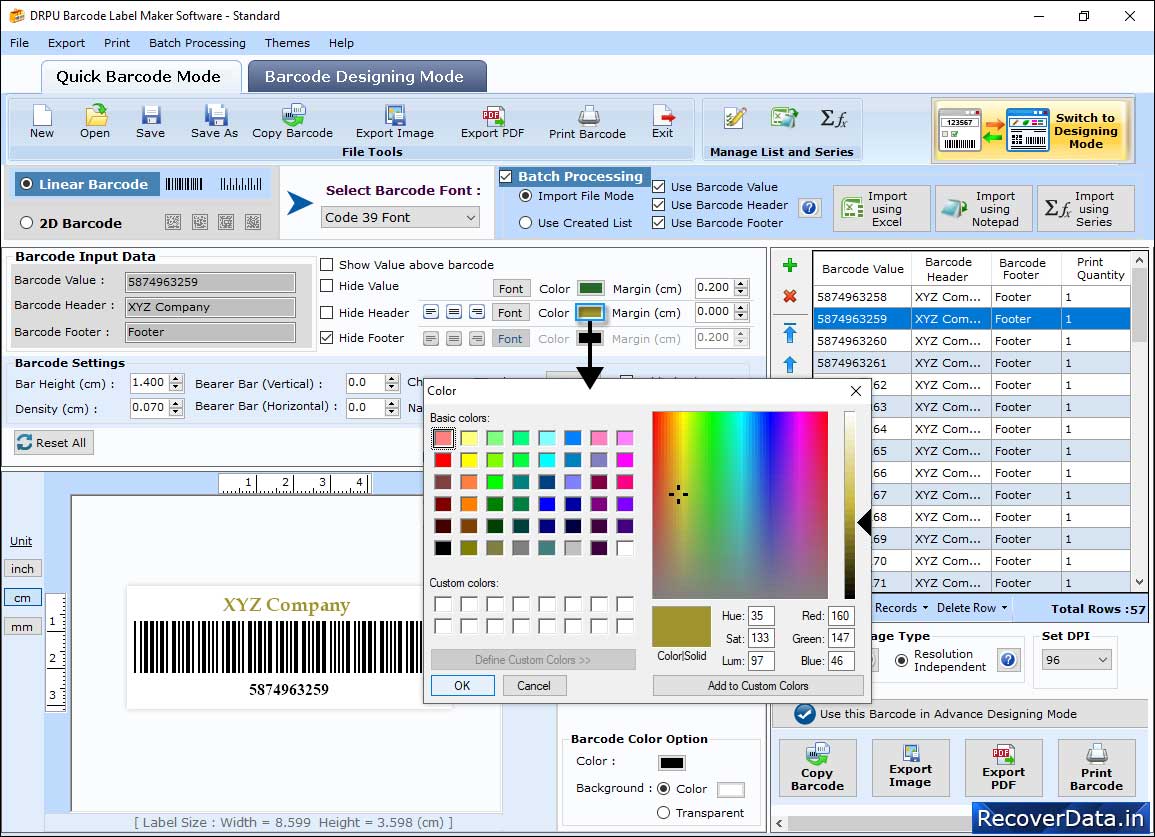
Task: Open the sigma series function icon in Manage List
Action: point(834,118)
